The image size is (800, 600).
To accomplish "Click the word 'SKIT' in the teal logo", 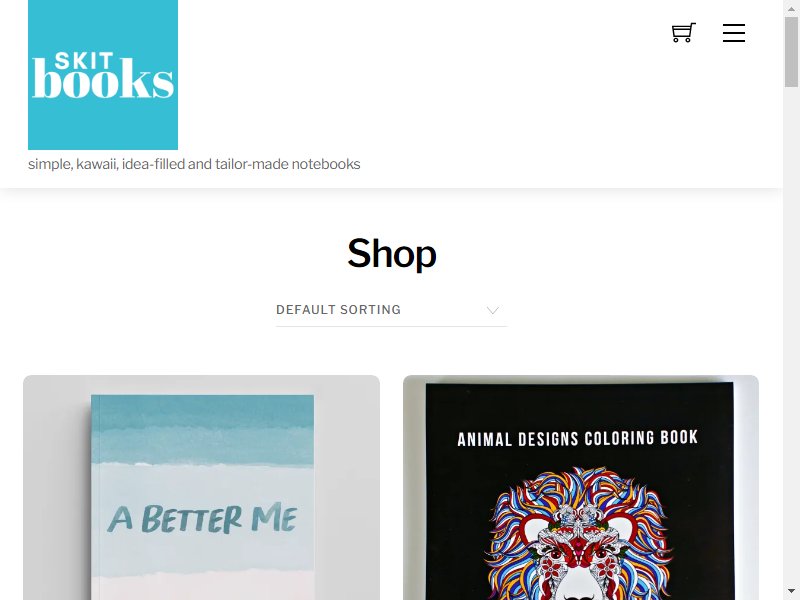I will coord(84,61).
